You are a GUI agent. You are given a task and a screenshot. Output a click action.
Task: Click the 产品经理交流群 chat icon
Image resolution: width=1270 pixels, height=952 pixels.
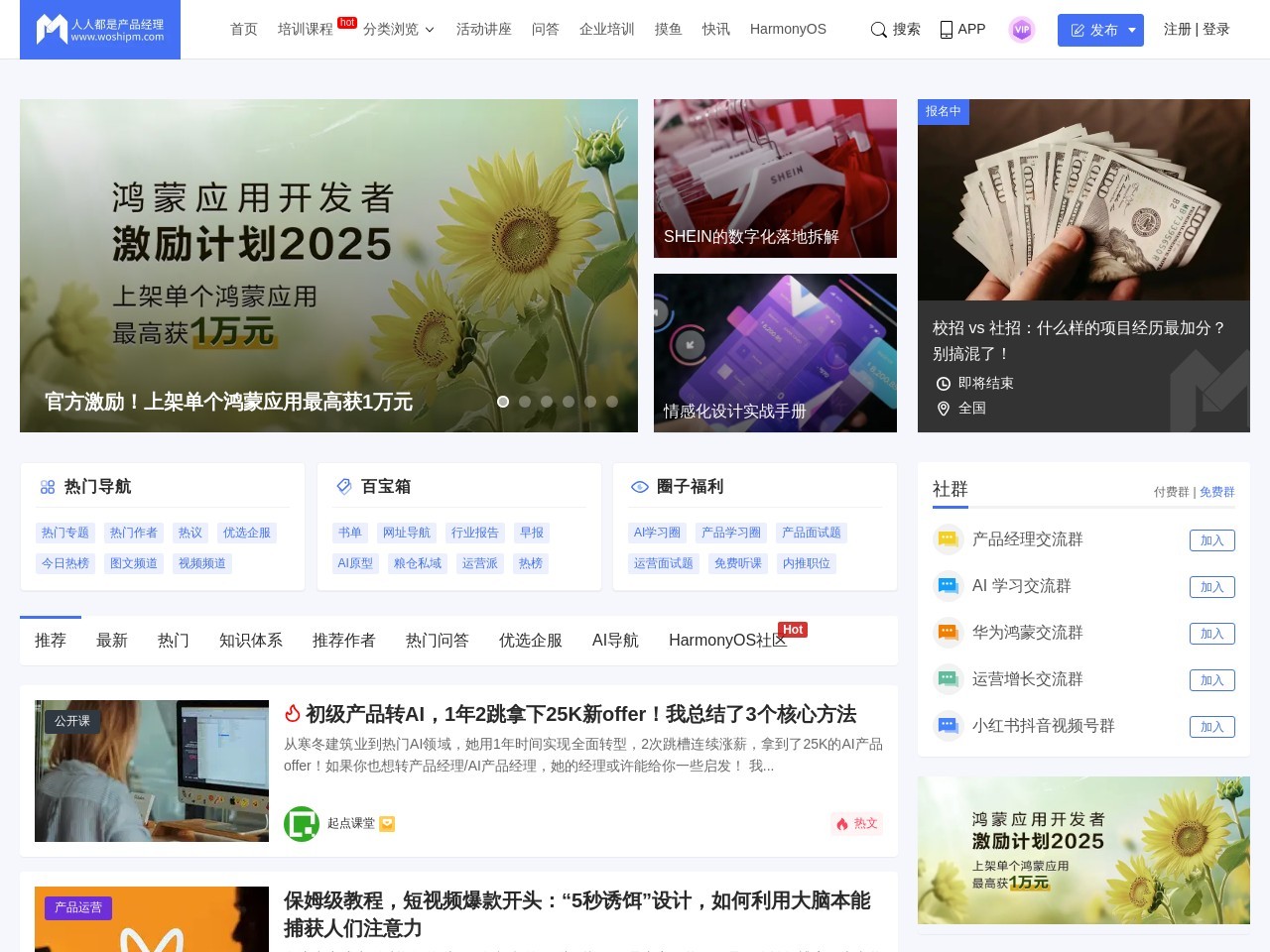pos(948,539)
